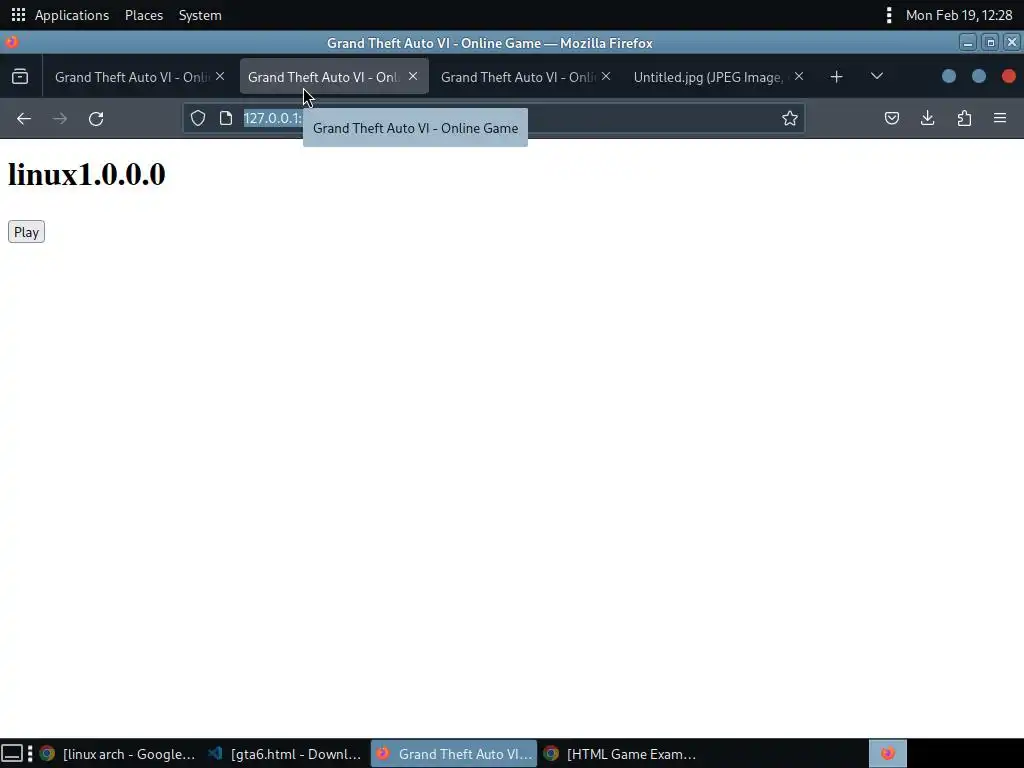
Task: Click the Firefox logo in title bar
Action: coord(12,42)
